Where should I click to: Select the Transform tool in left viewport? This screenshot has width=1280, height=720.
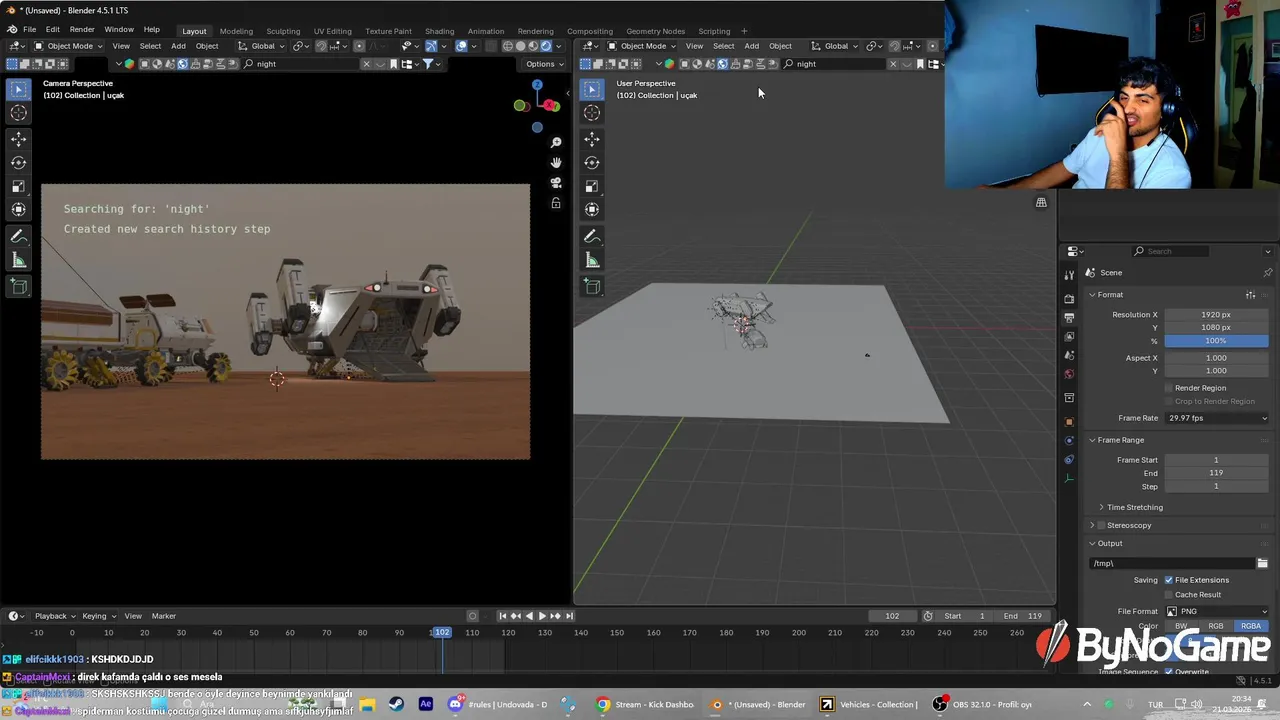(19, 209)
